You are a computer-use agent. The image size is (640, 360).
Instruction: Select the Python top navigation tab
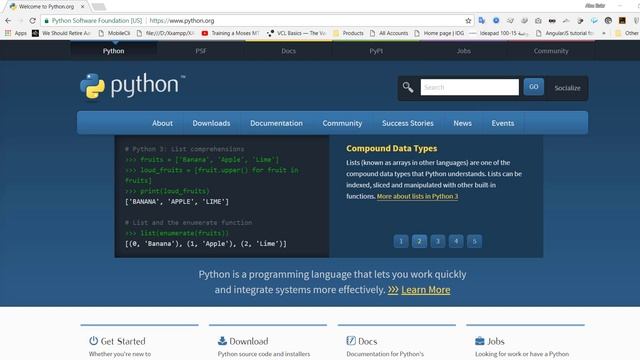pos(113,51)
